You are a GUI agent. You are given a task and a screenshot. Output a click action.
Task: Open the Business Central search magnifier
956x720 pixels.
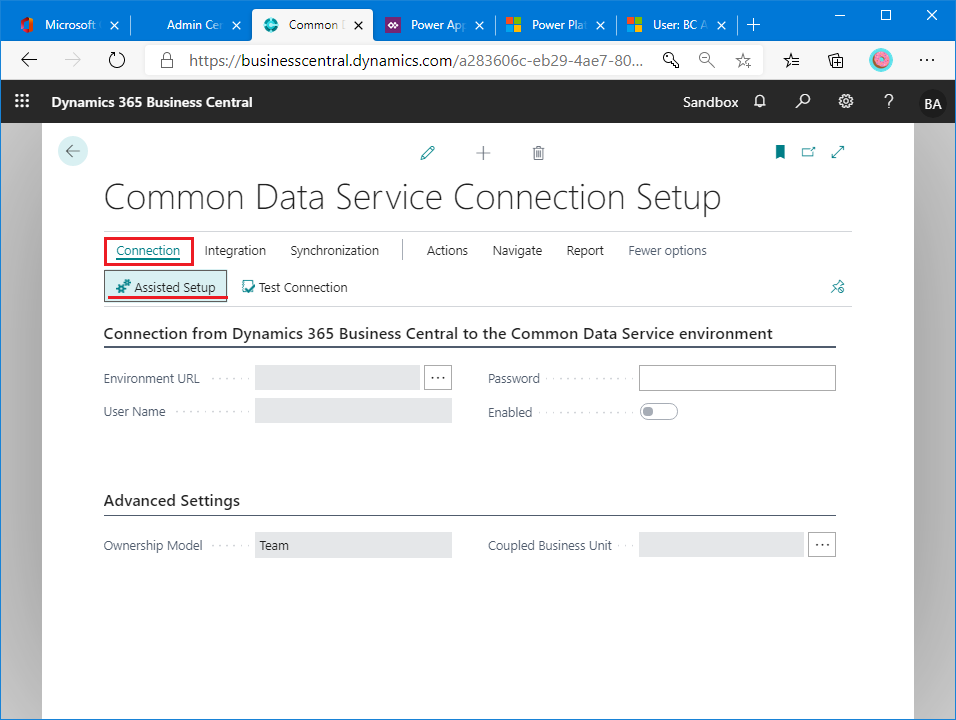(803, 101)
